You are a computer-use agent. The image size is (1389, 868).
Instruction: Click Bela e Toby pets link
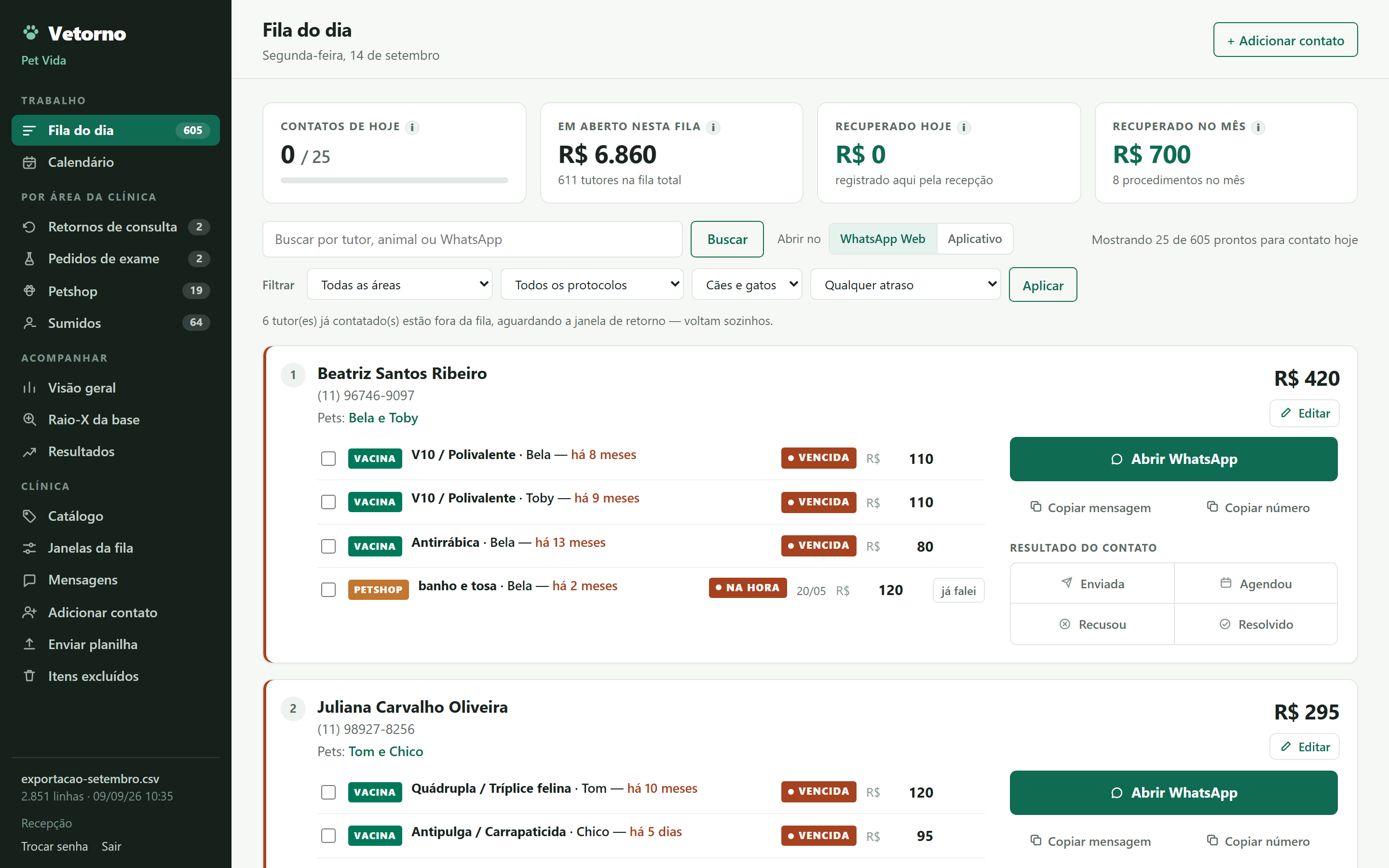pyautogui.click(x=383, y=418)
